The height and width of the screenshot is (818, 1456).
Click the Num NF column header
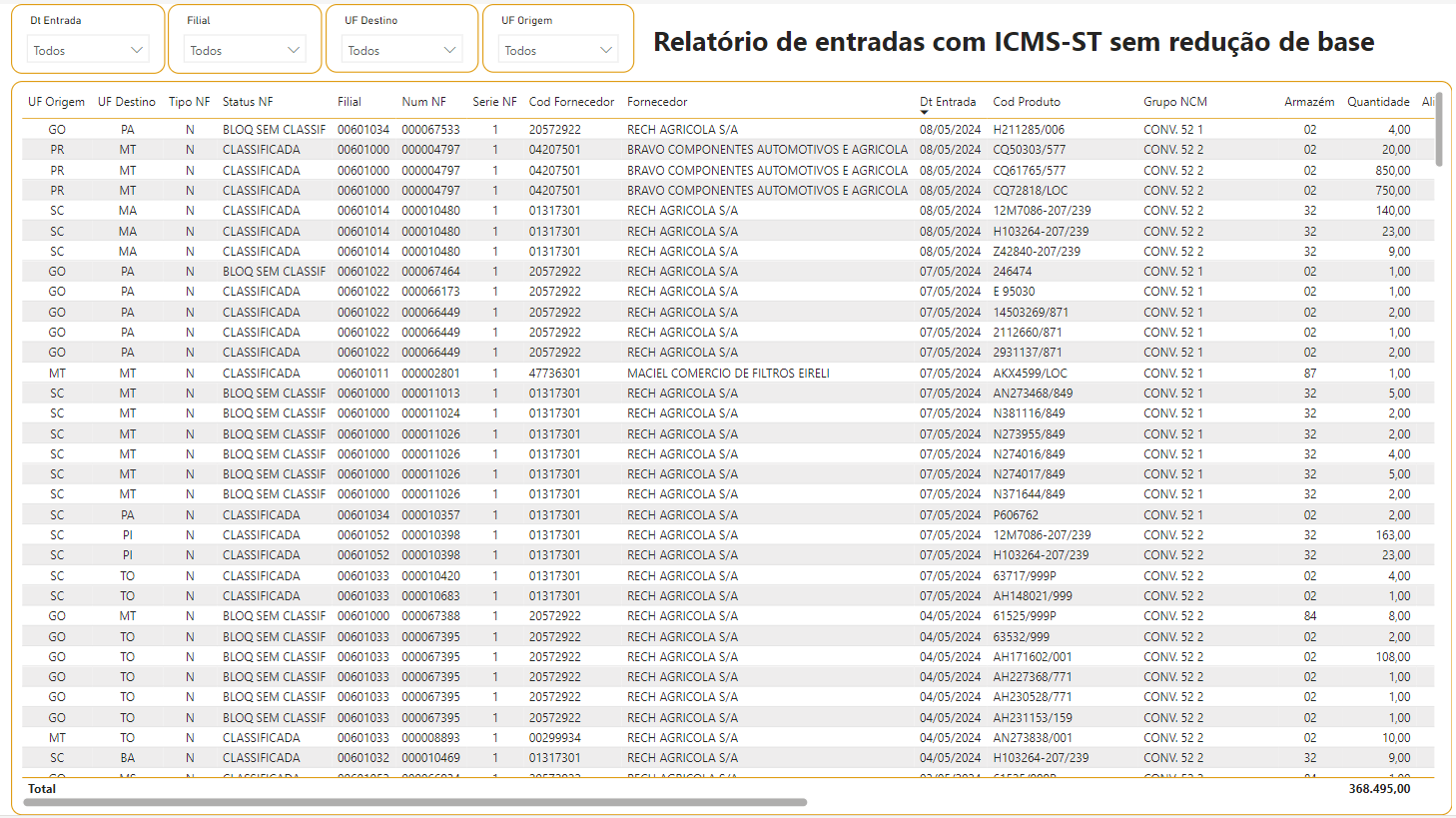[x=424, y=102]
